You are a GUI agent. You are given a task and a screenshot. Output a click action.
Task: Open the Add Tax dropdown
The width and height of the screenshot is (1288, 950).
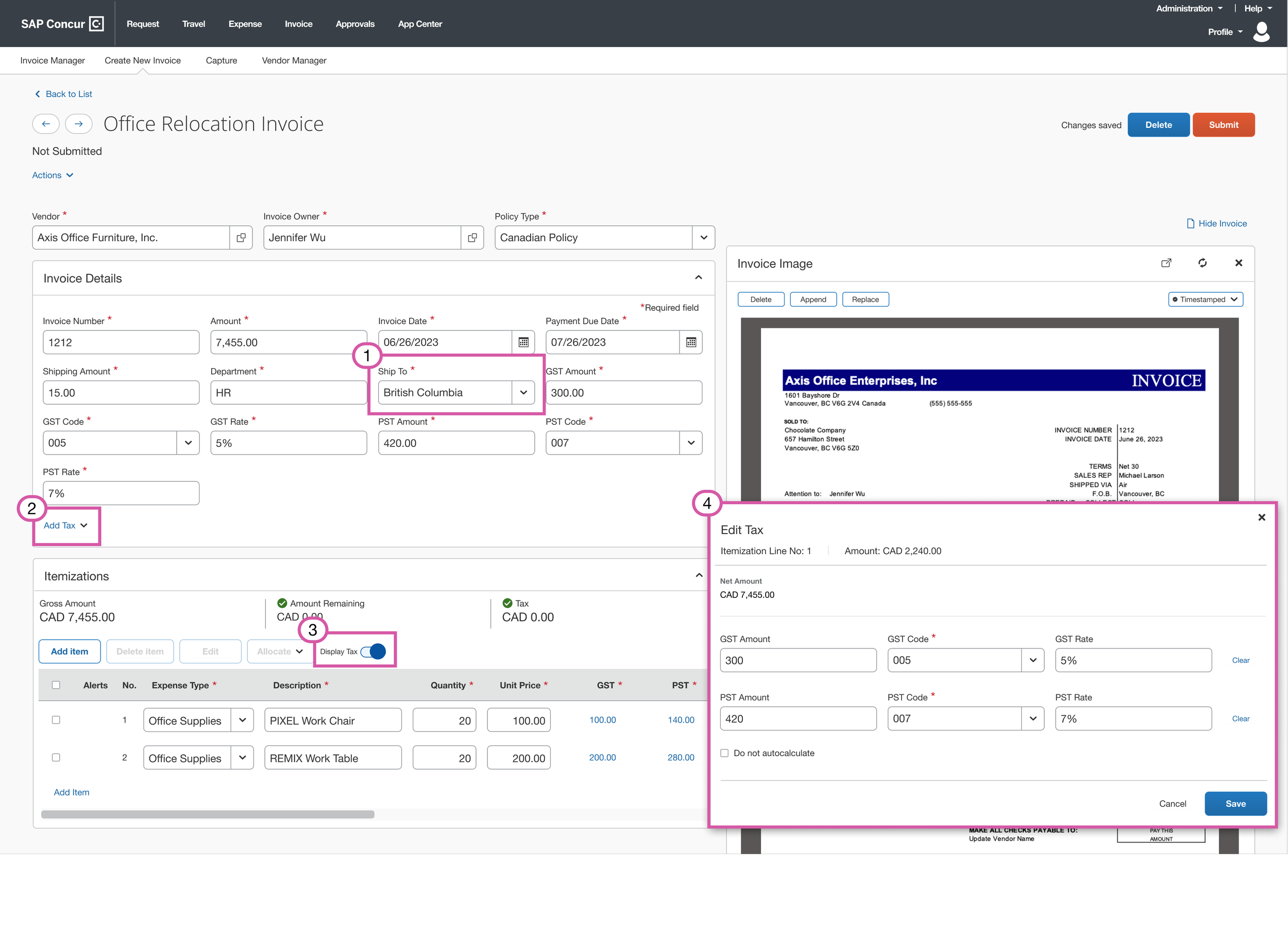(x=65, y=525)
